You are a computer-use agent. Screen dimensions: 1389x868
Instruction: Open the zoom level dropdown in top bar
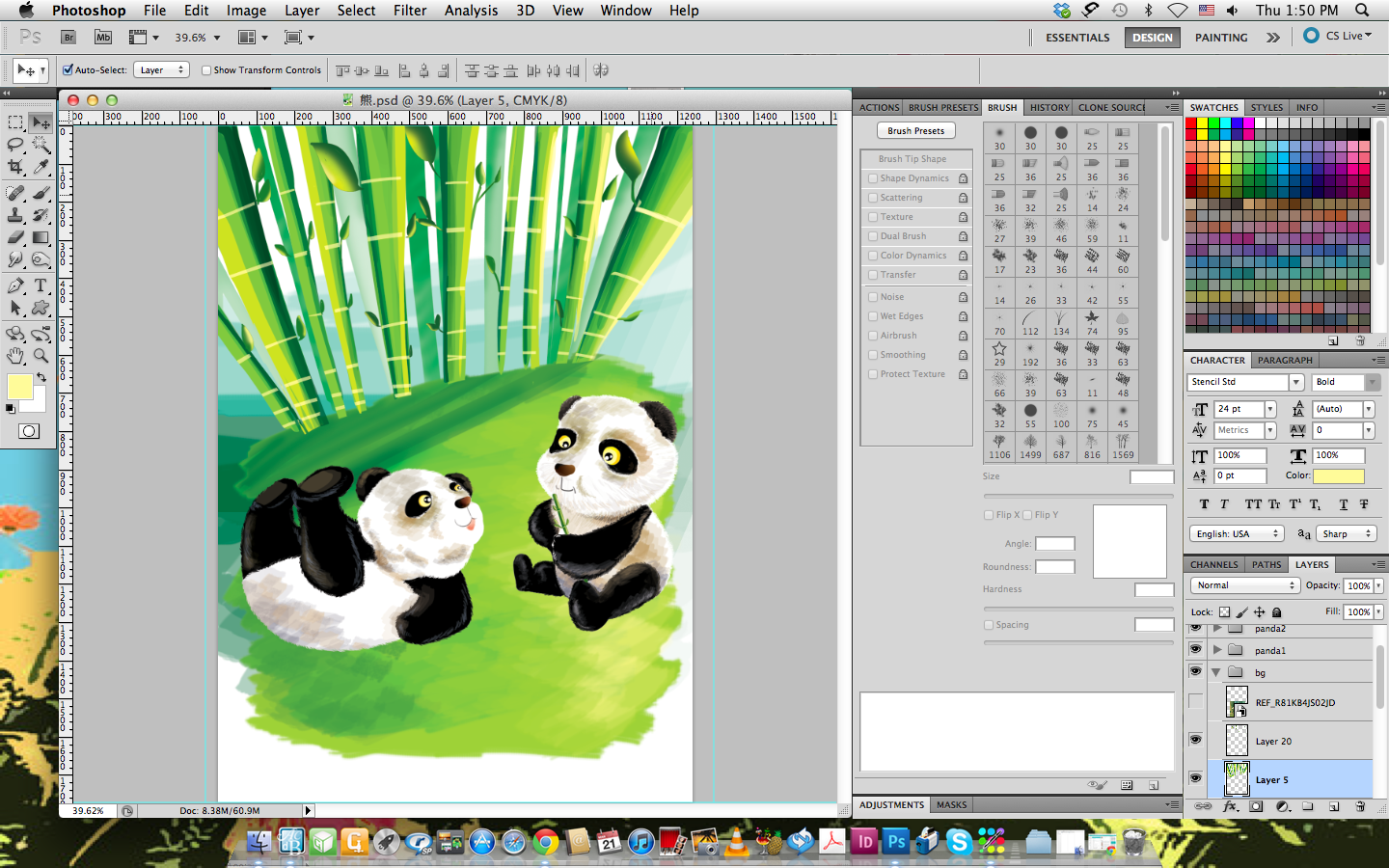tap(217, 38)
